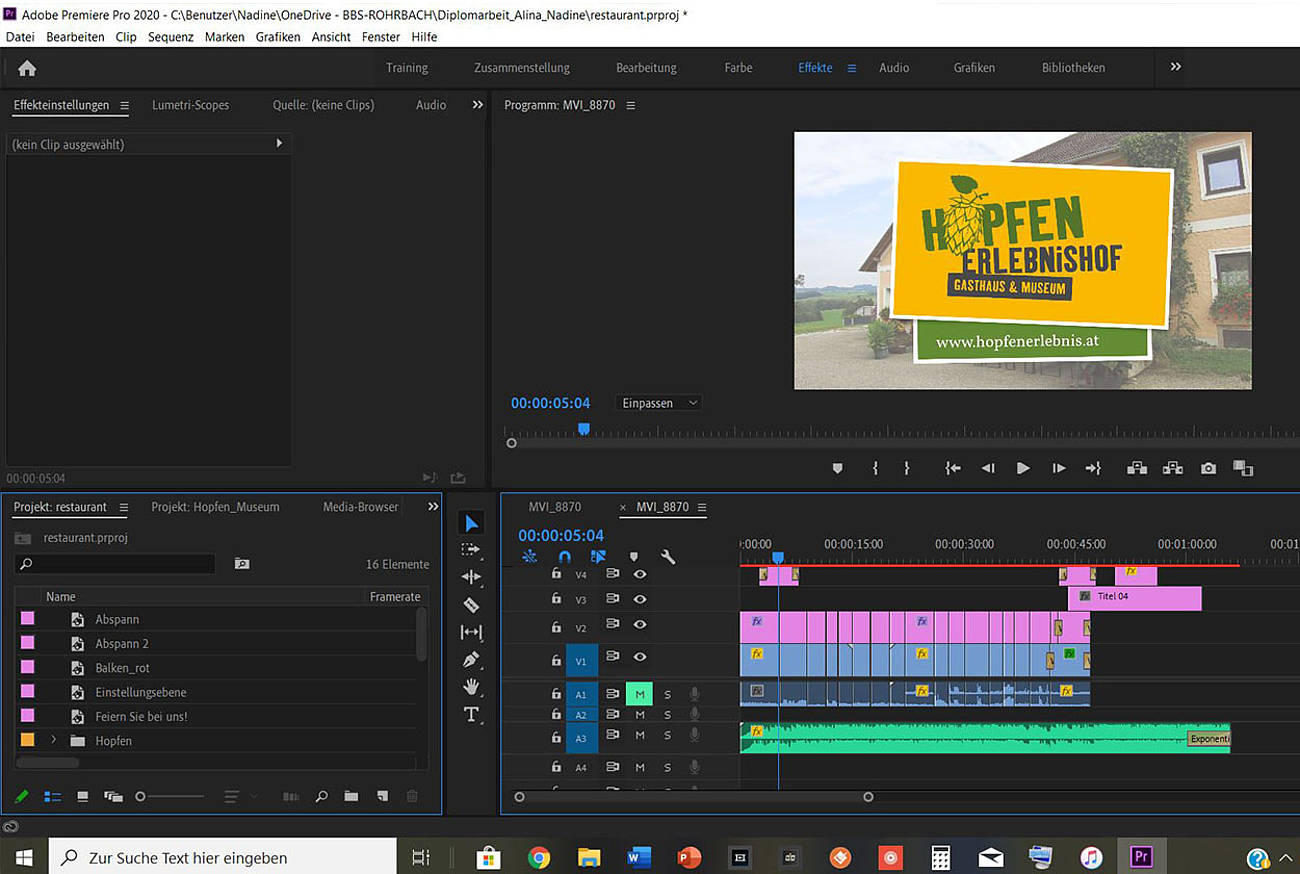Open the Projekt: Hopfen_Museum tab
The width and height of the screenshot is (1300, 874).
[215, 507]
